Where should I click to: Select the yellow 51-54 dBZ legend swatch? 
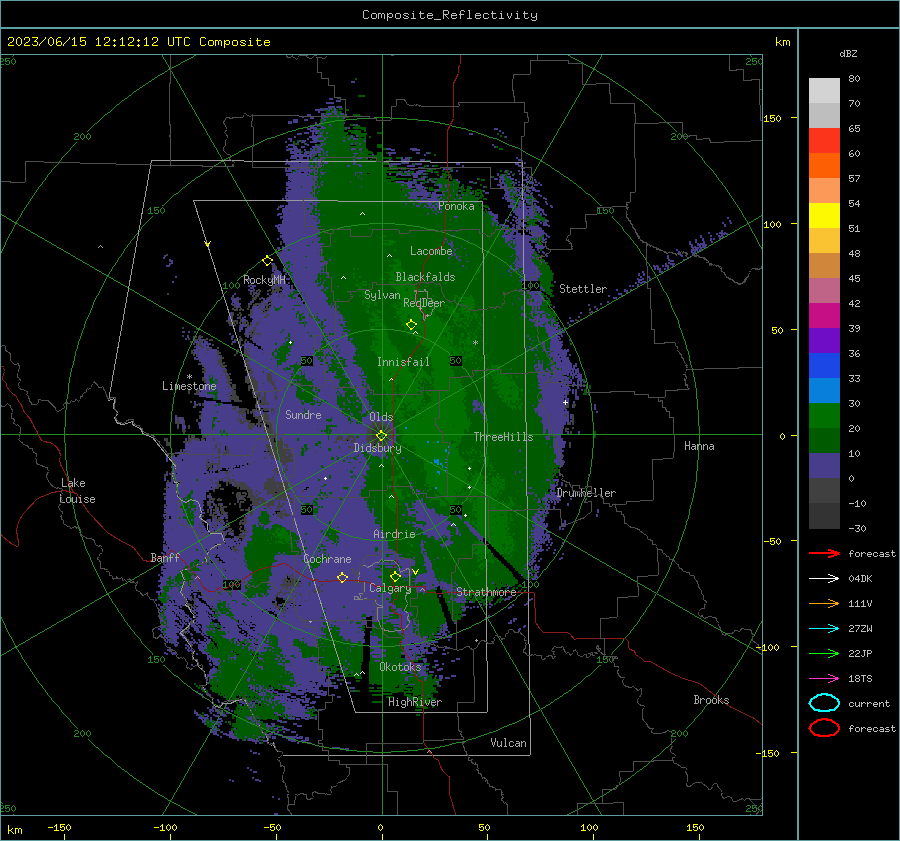coord(824,216)
